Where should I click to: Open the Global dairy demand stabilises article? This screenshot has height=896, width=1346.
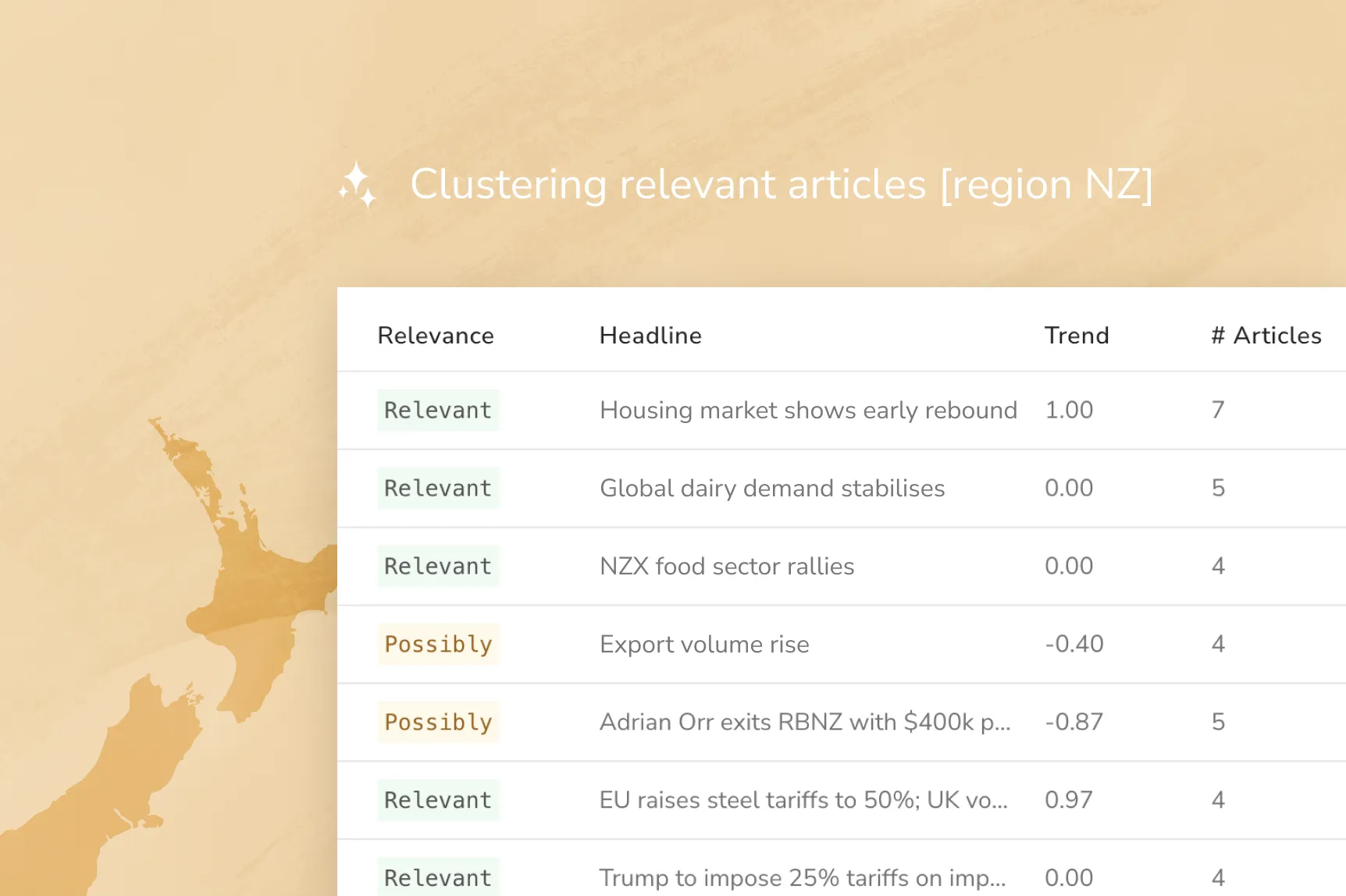[771, 488]
